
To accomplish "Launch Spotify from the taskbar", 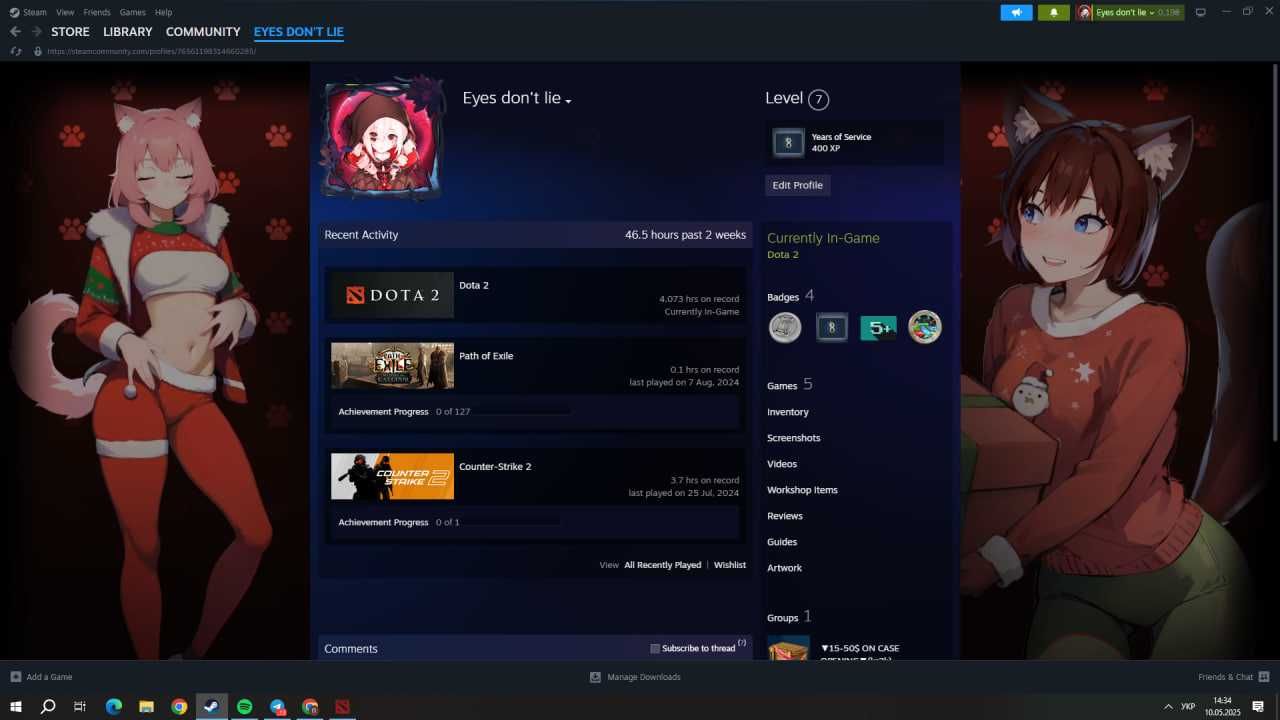I will (x=244, y=706).
